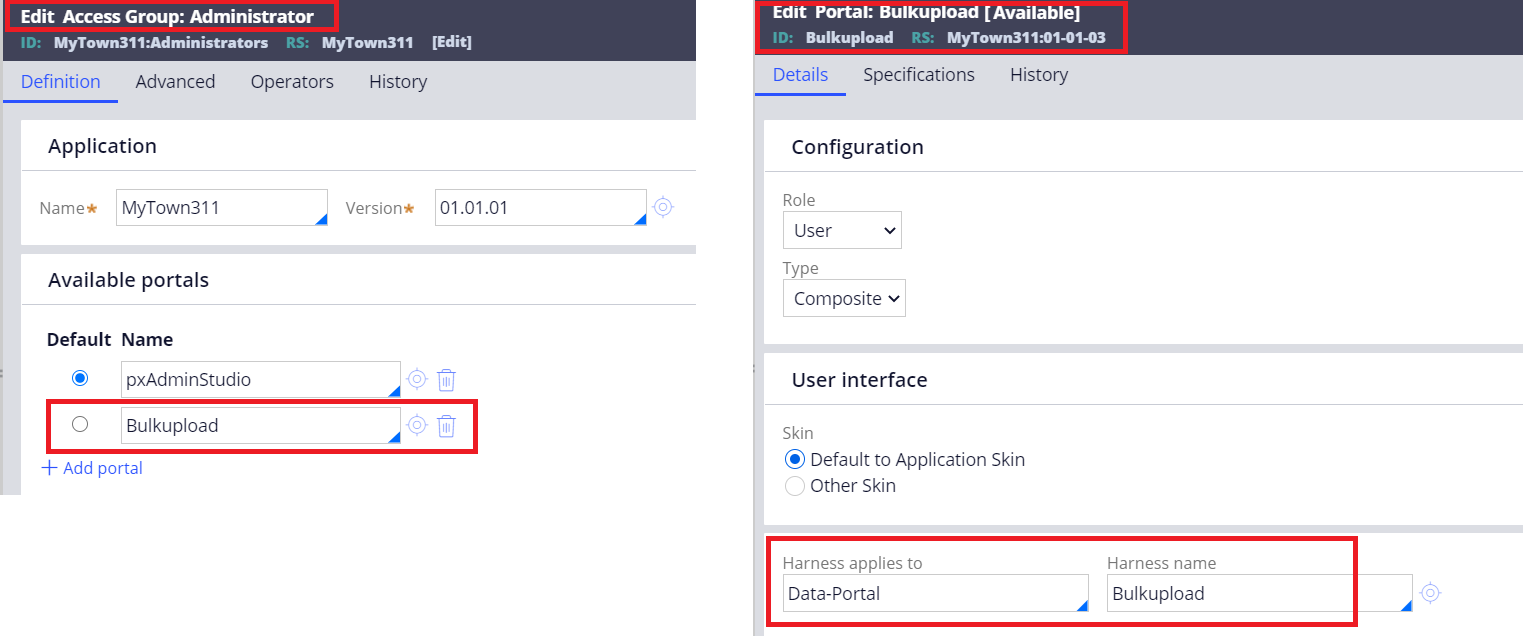The image size is (1531, 639).
Task: Click inside the Version input field
Action: click(x=530, y=207)
